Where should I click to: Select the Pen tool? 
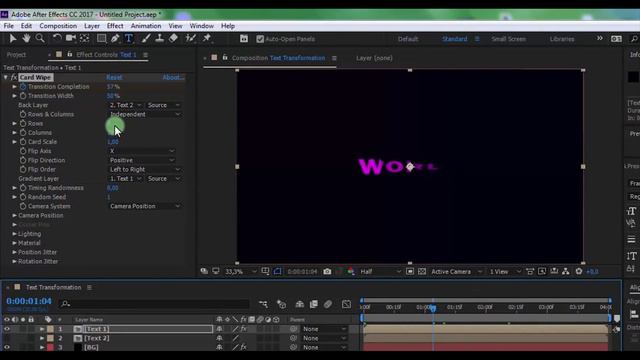coord(115,39)
